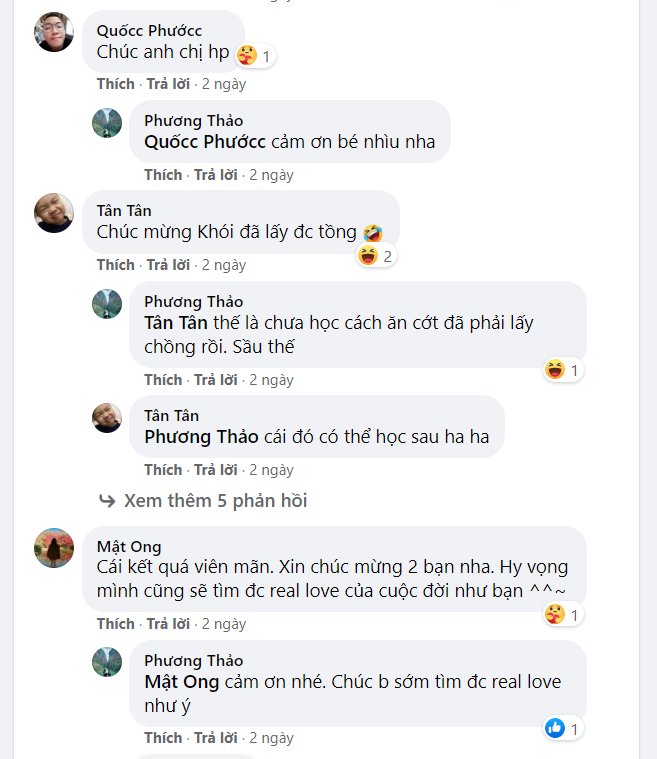The height and width of the screenshot is (759, 657).
Task: Open Mật Ong's profile name link
Action: (x=128, y=546)
